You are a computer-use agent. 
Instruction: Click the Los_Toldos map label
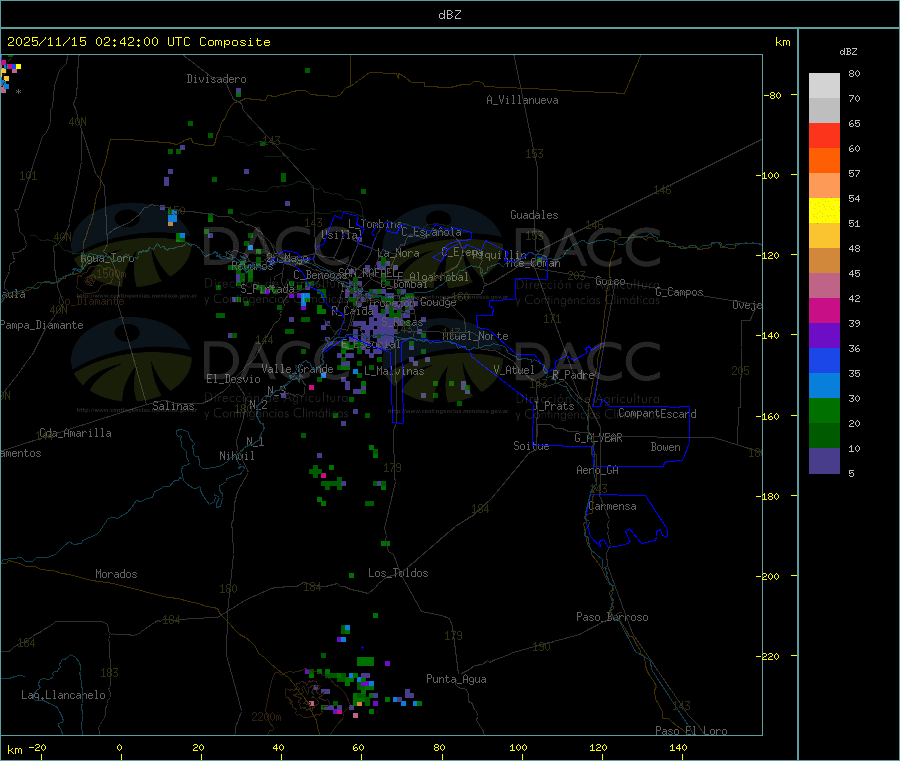[398, 573]
